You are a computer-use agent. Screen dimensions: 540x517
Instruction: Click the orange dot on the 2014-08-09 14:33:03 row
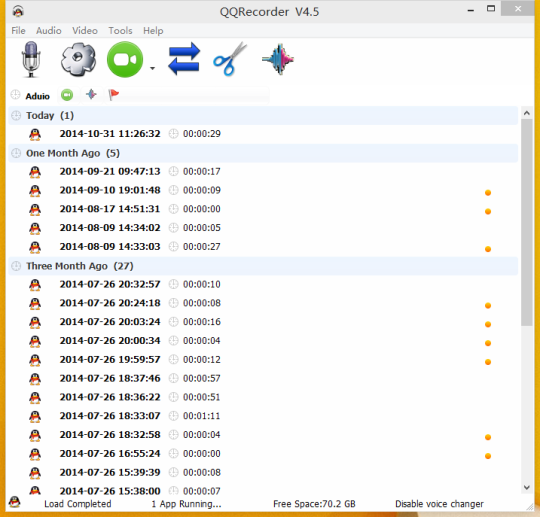[x=488, y=249]
